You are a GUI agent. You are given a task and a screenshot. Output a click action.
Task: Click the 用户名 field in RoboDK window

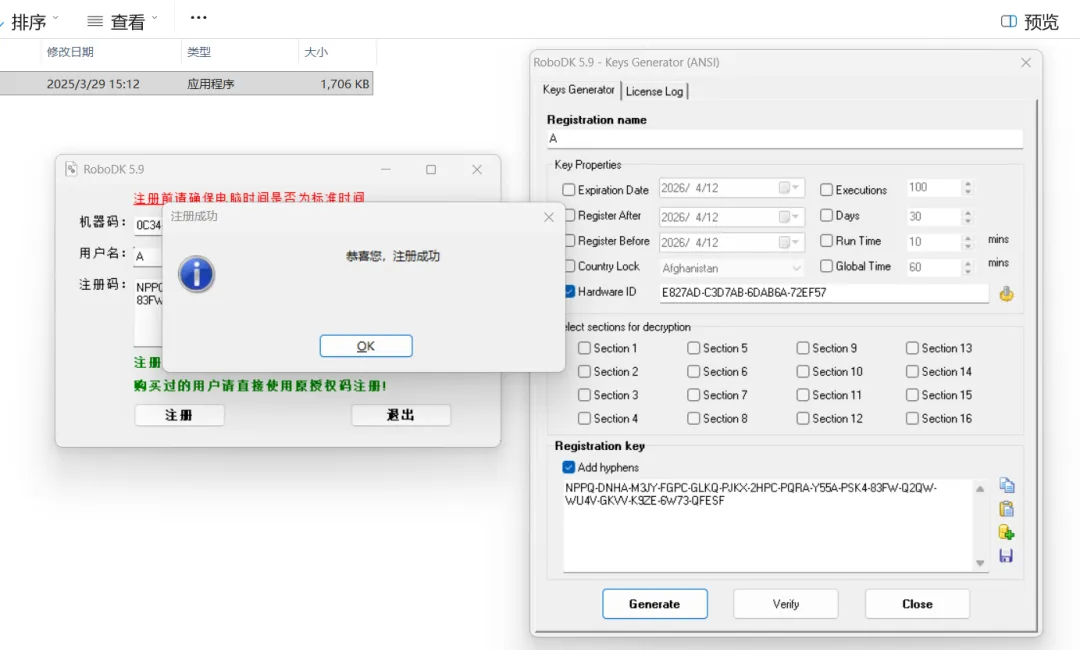148,256
